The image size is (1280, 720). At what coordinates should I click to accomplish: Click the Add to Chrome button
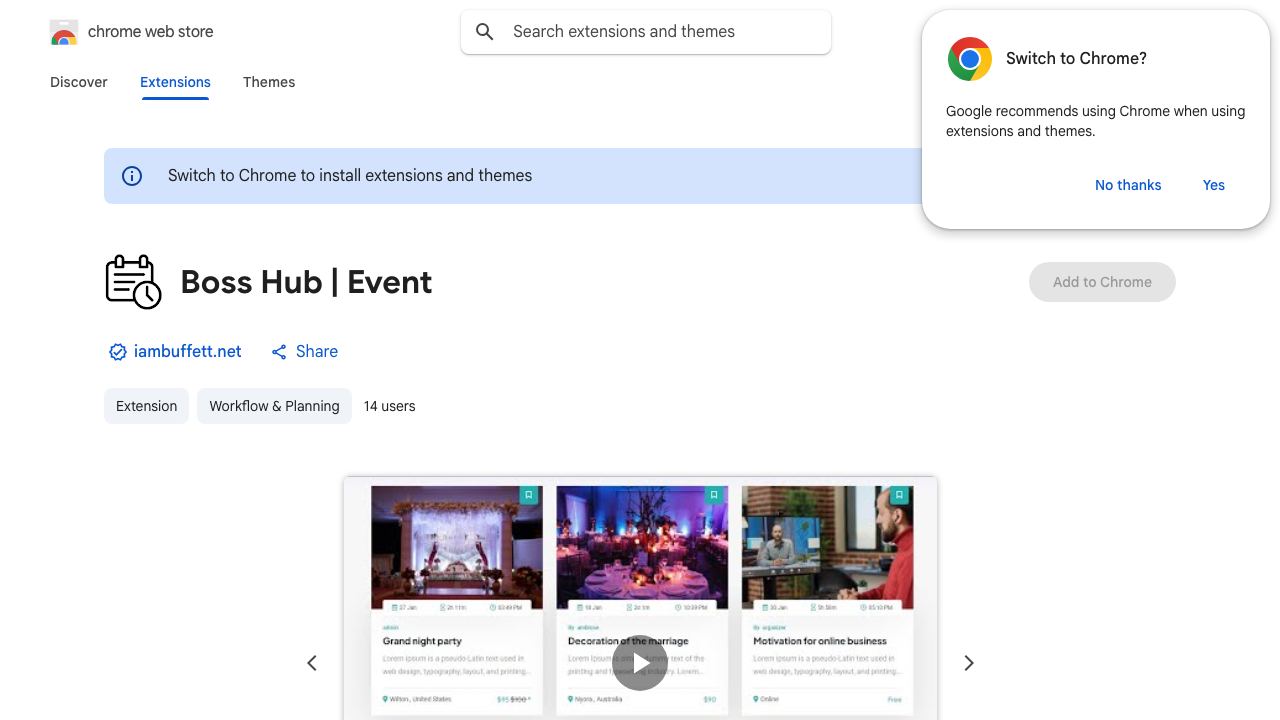point(1102,282)
